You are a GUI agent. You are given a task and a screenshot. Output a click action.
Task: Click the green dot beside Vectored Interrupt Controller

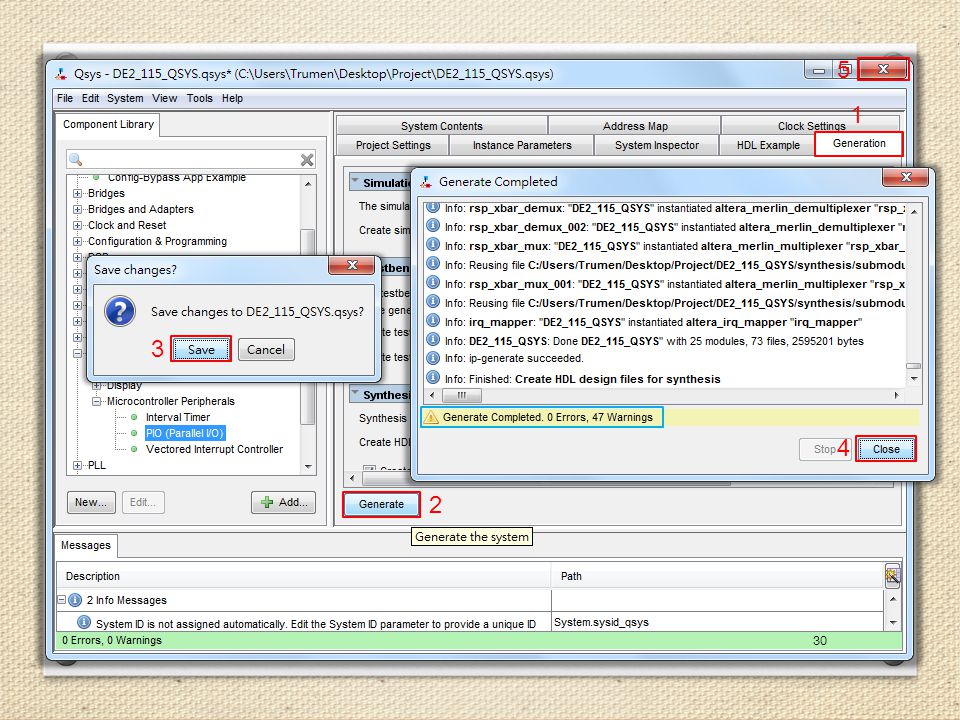(x=133, y=449)
